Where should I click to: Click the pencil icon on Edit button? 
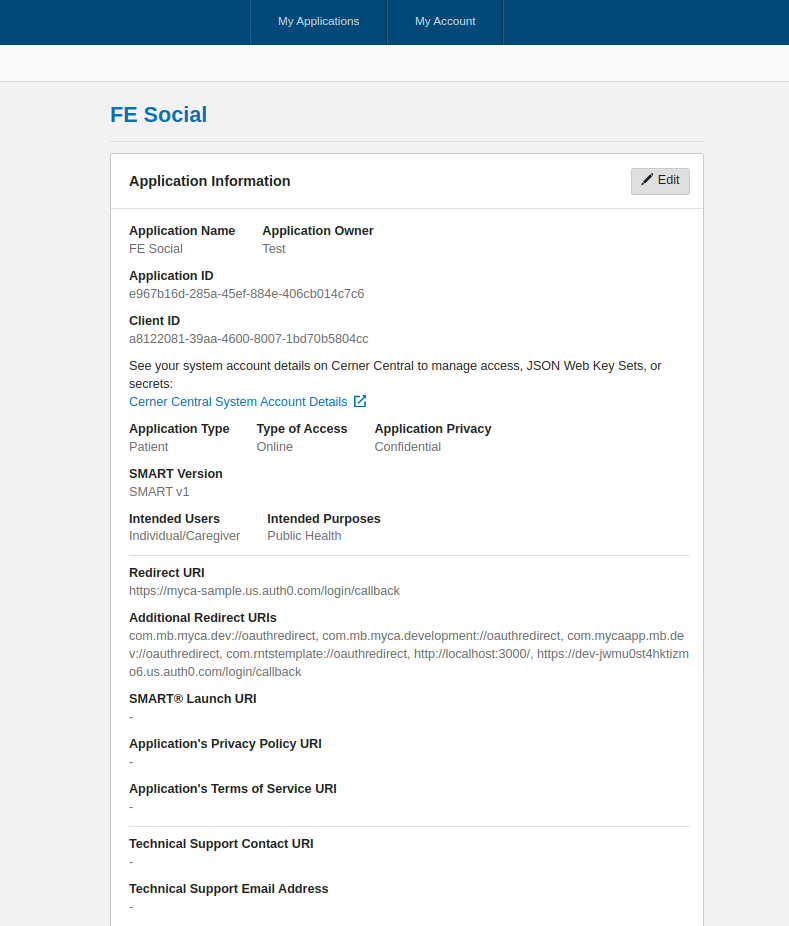pyautogui.click(x=647, y=180)
